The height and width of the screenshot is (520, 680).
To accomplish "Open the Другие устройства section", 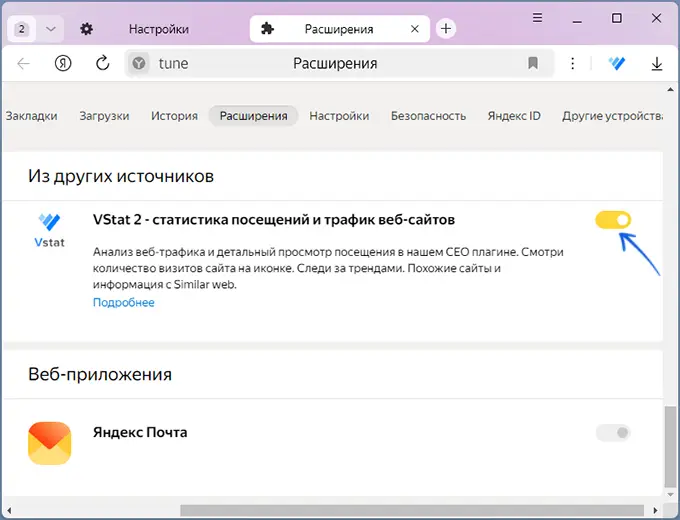I will point(612,116).
